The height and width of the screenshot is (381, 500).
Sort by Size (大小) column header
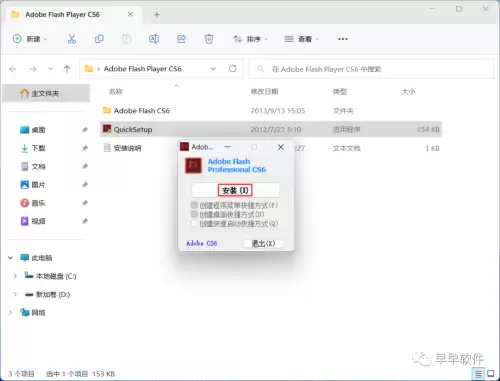click(408, 92)
